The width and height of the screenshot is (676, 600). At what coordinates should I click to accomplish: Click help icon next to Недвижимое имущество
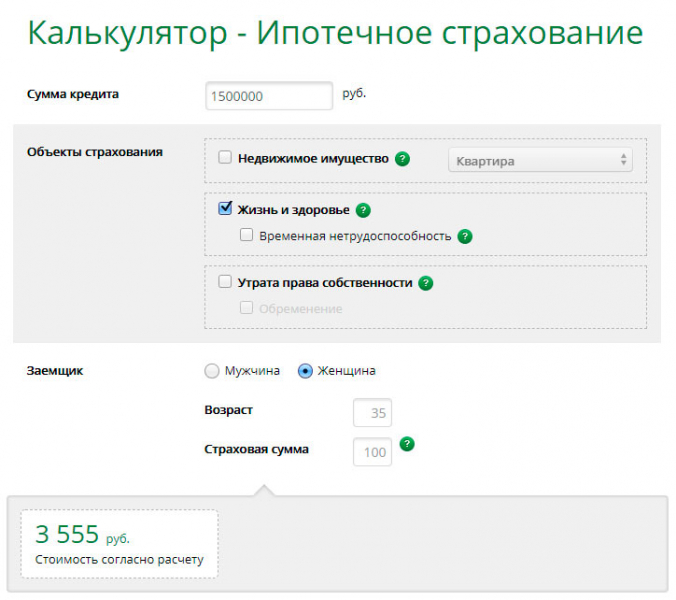tap(402, 159)
